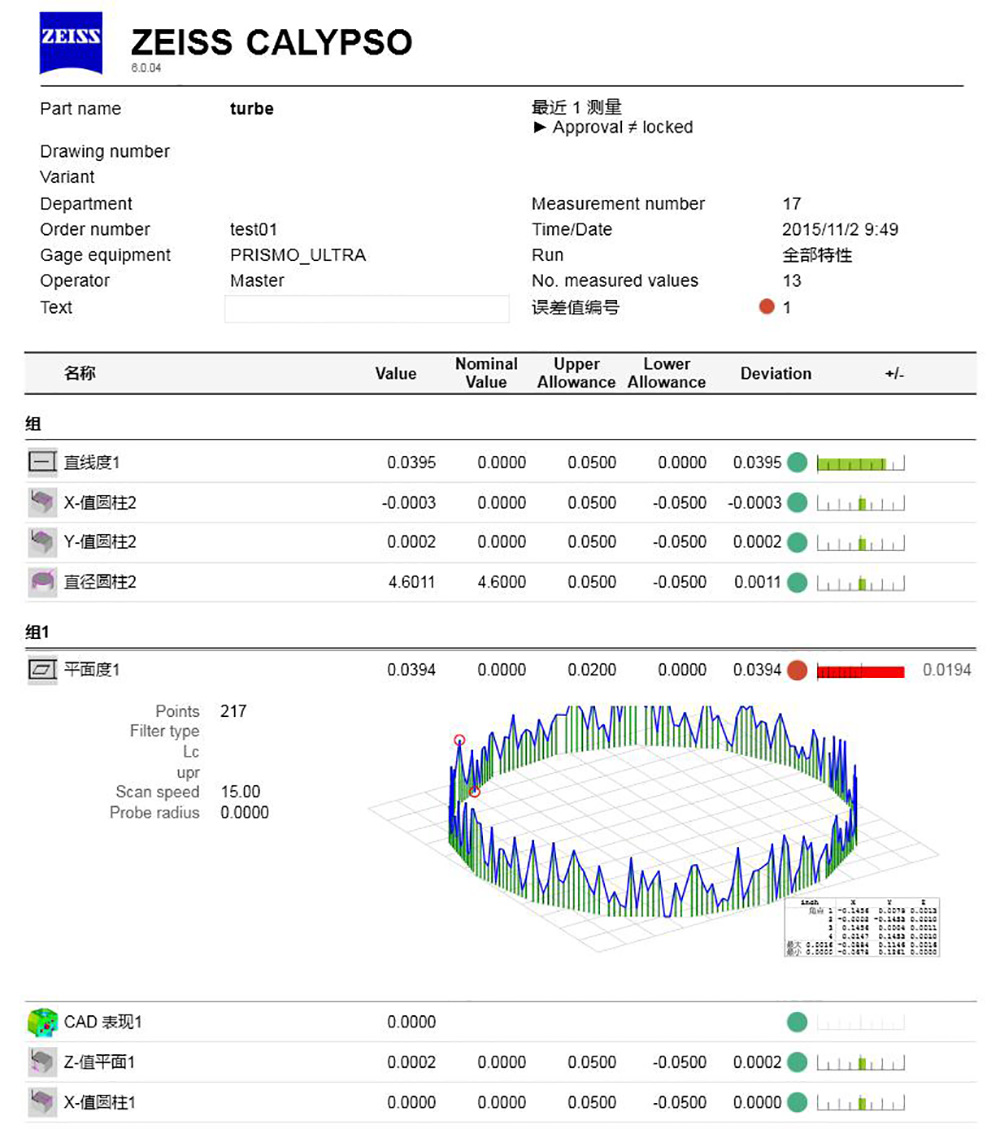Click the Points value 217
The width and height of the screenshot is (1000, 1129).
pos(233,711)
